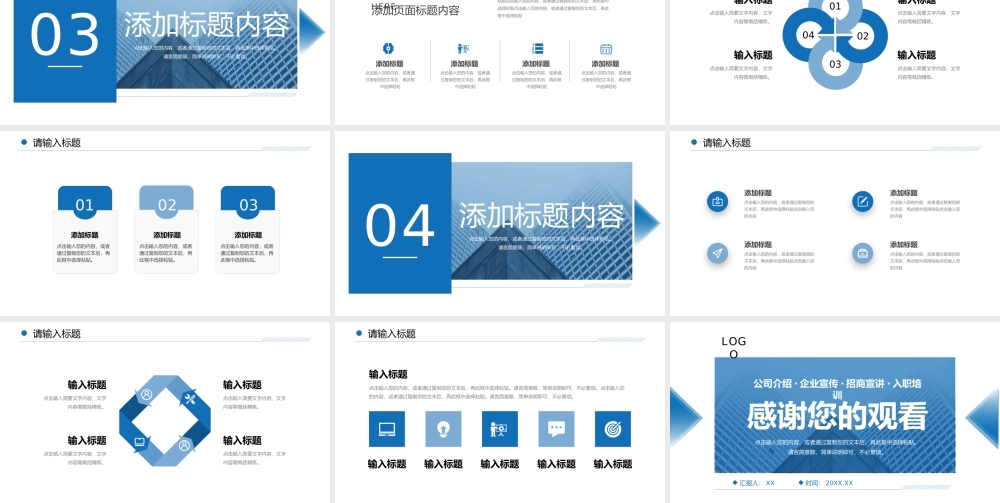Click the large '03' section number
This screenshot has width=1000, height=503.
[x=65, y=35]
